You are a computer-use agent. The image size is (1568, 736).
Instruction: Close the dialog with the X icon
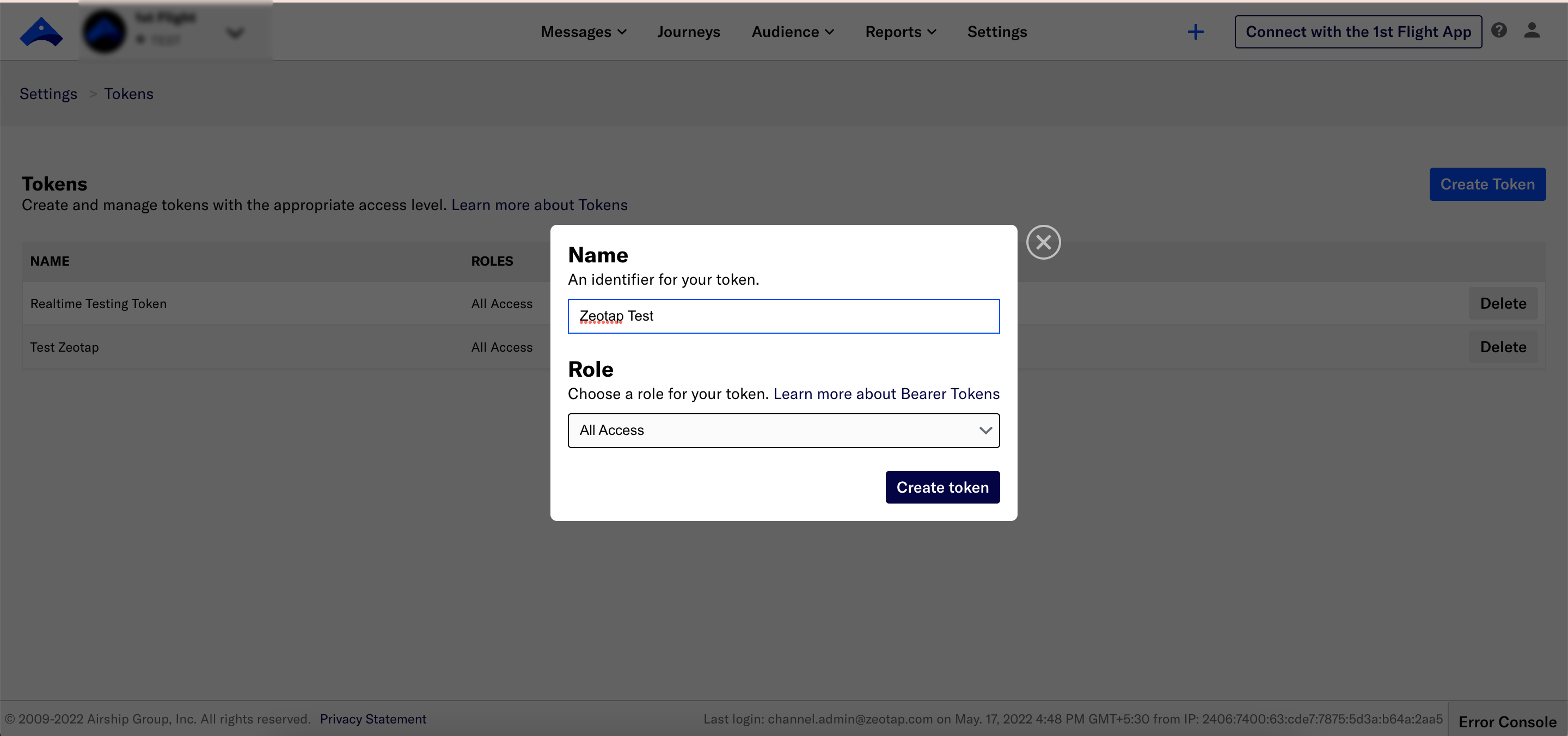[x=1043, y=242]
